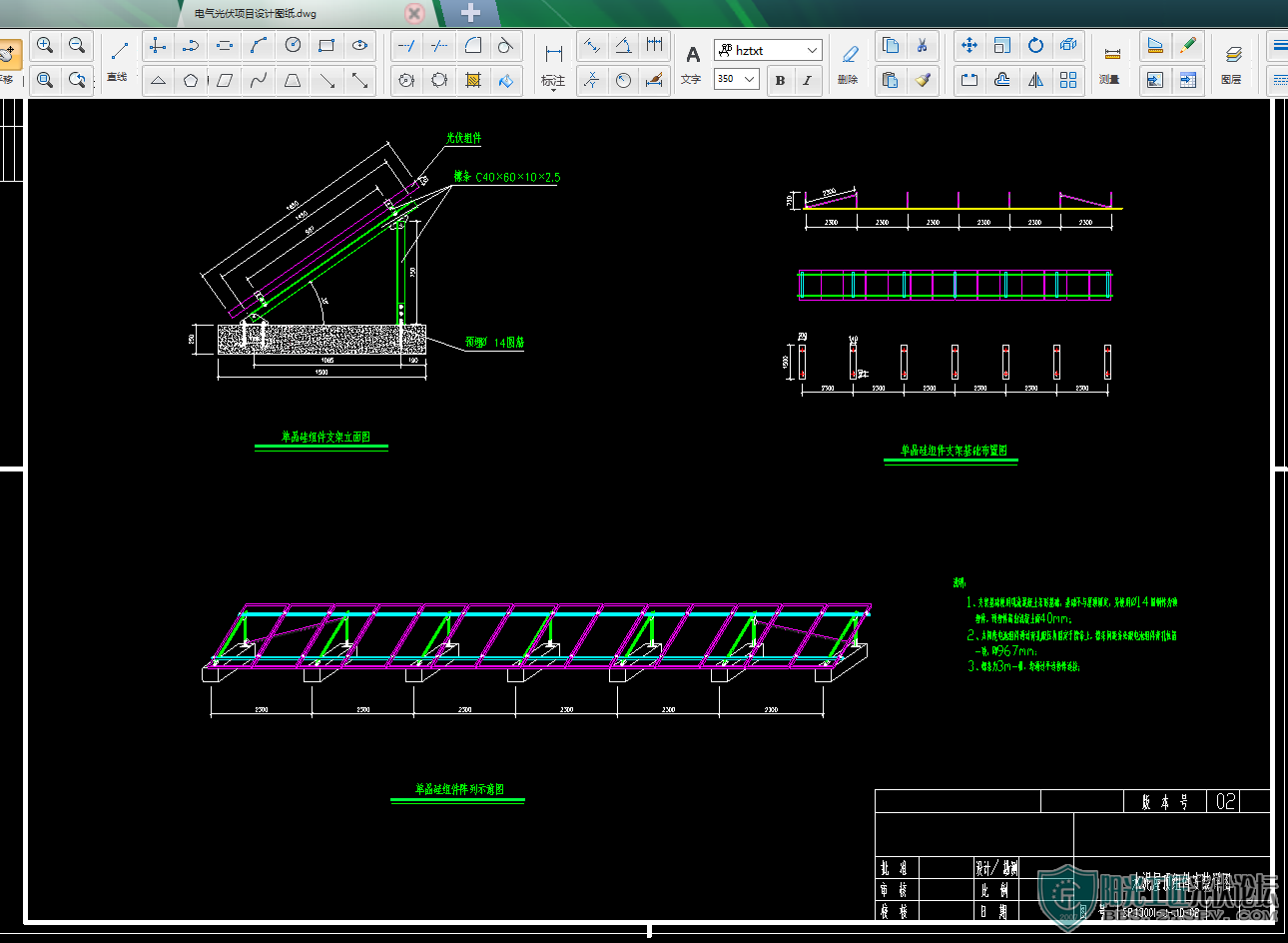The height and width of the screenshot is (943, 1288).
Task: Select the rectangle drawing tool
Action: [x=326, y=46]
